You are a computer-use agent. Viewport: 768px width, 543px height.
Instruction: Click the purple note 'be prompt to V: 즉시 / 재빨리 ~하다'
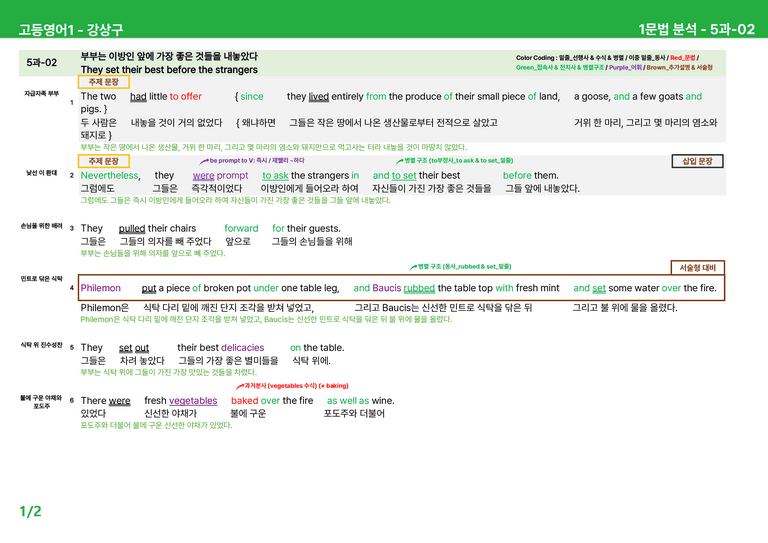pos(257,161)
